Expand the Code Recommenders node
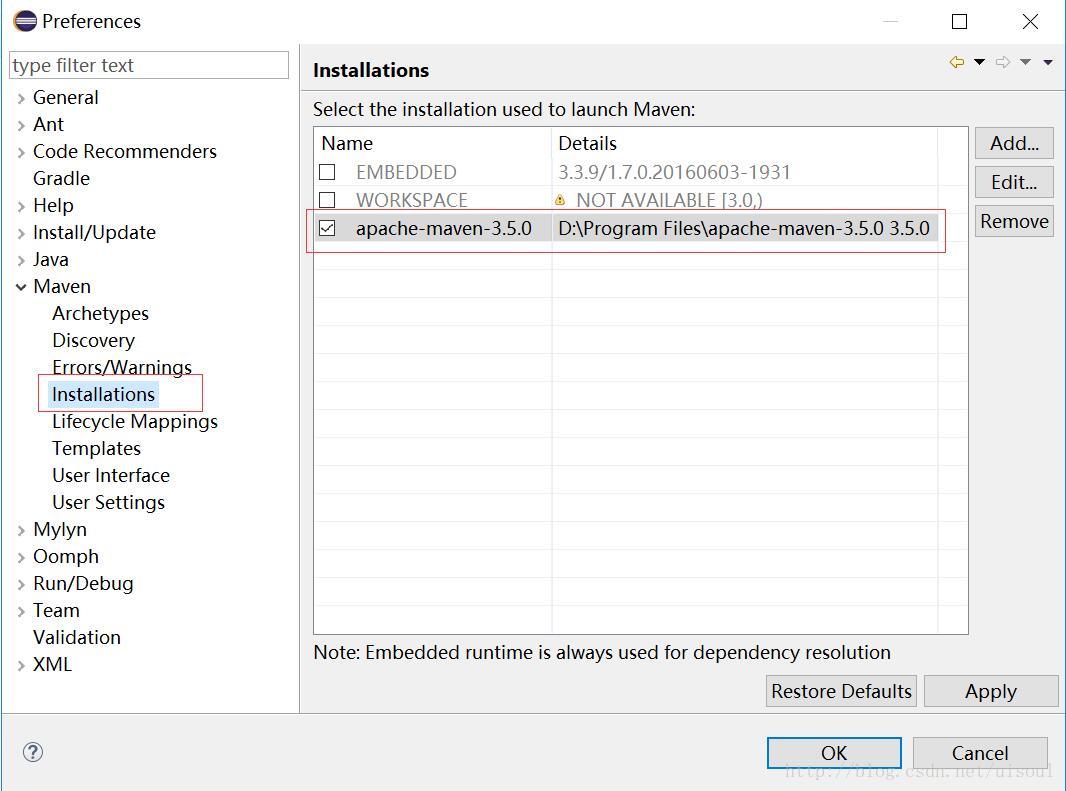Screen dimensions: 1066x791 point(21,152)
